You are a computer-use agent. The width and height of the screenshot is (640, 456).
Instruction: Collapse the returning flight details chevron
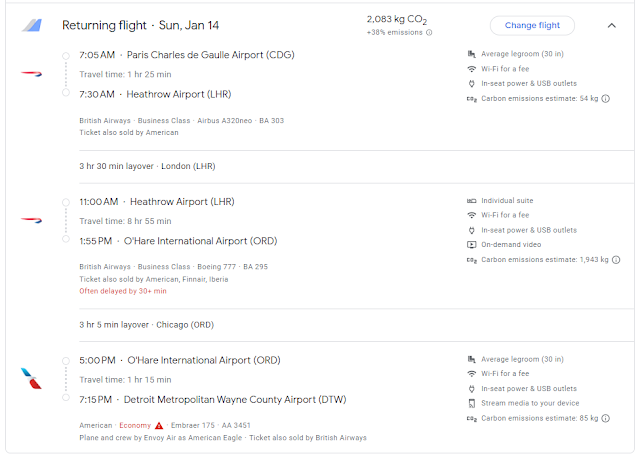click(612, 25)
